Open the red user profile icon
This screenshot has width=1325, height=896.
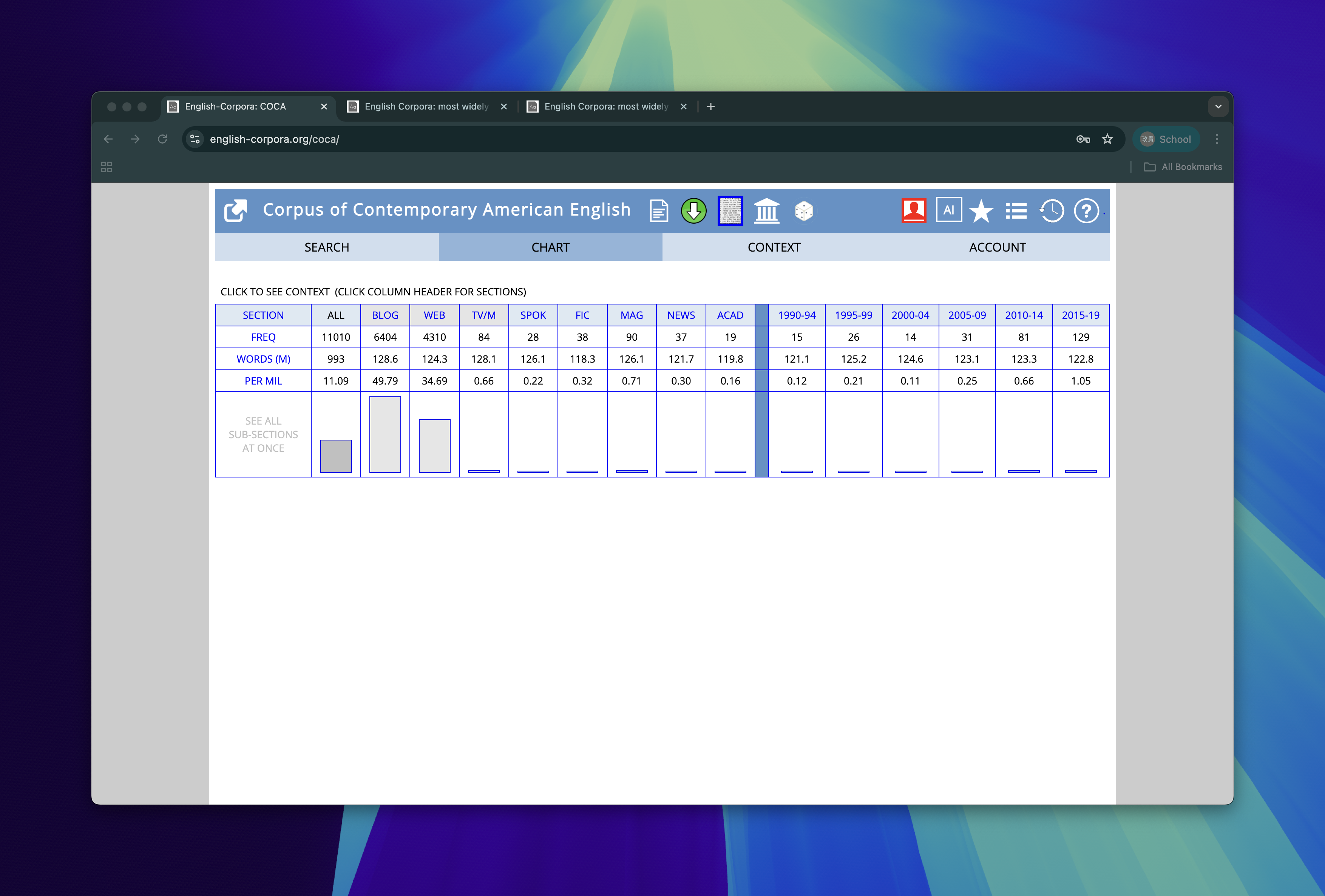point(913,210)
